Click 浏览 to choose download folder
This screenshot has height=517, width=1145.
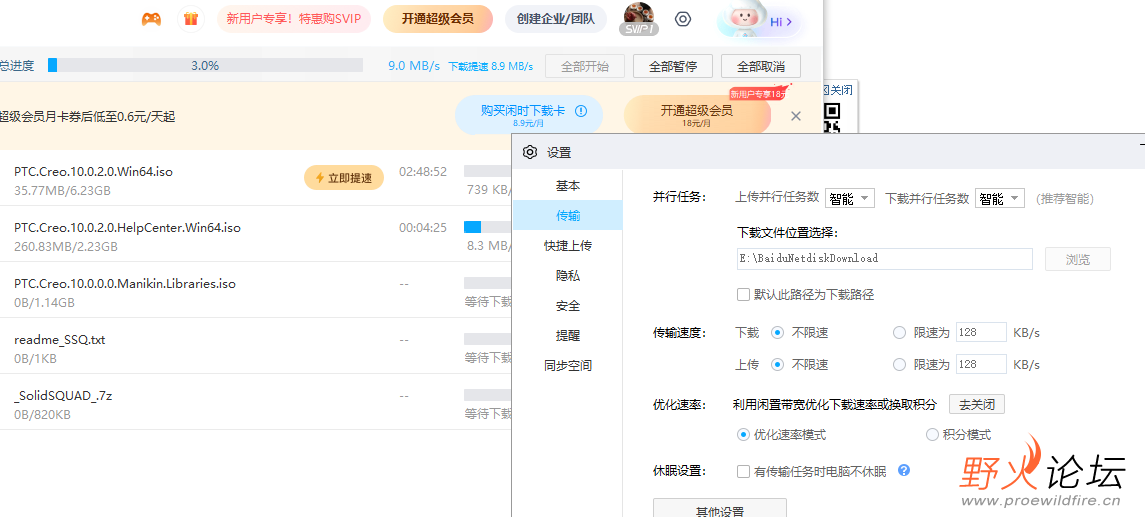point(1078,258)
